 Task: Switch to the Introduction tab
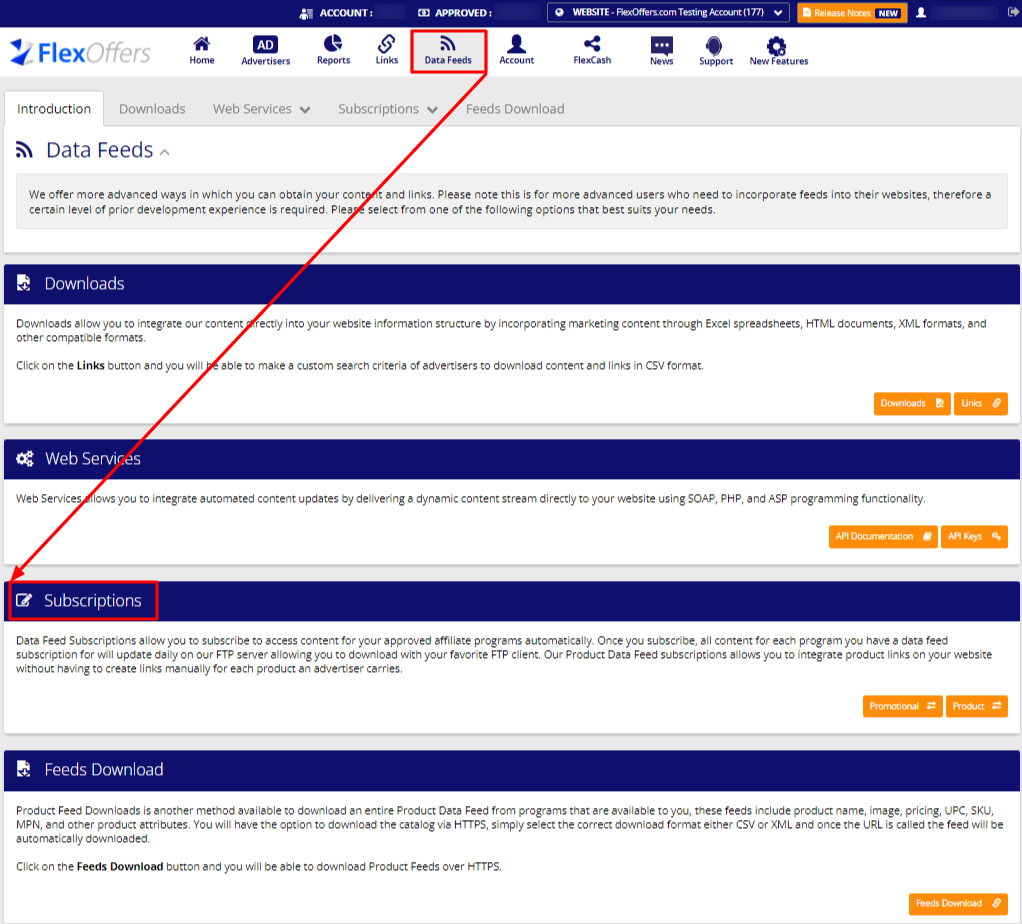tap(54, 109)
